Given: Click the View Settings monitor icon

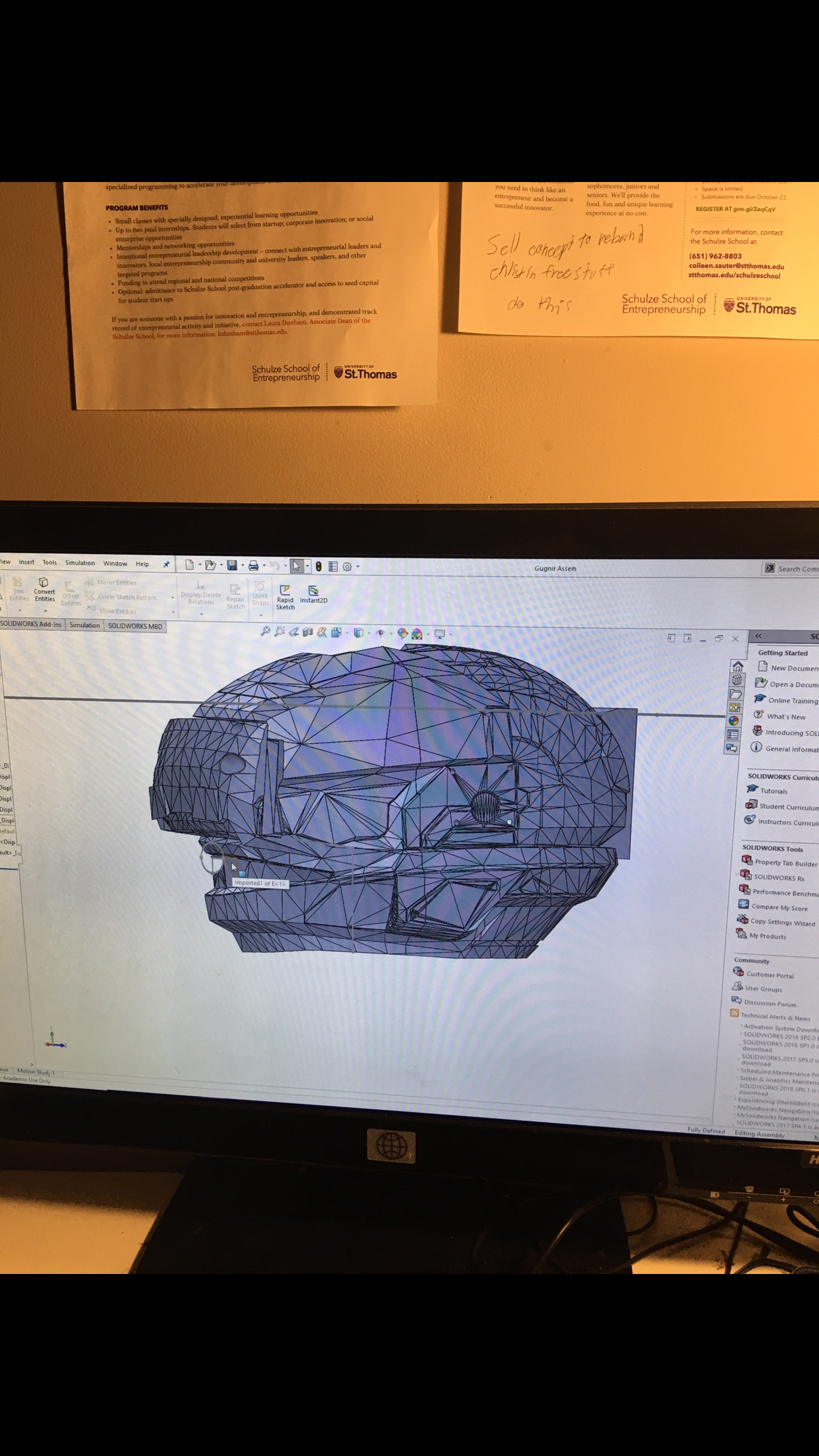Looking at the screenshot, I should [439, 634].
